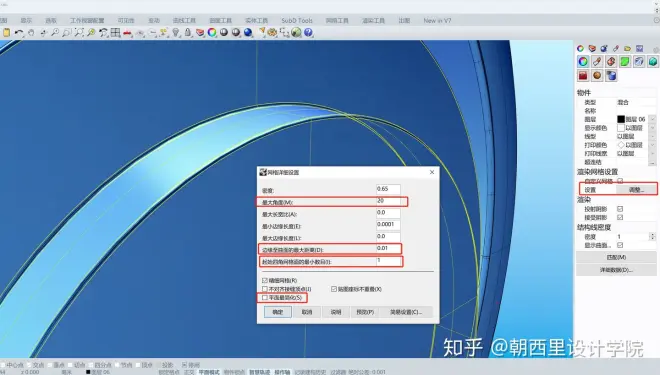Open the 曲线工具 toolbar tab
The height and width of the screenshot is (375, 660).
[184, 21]
